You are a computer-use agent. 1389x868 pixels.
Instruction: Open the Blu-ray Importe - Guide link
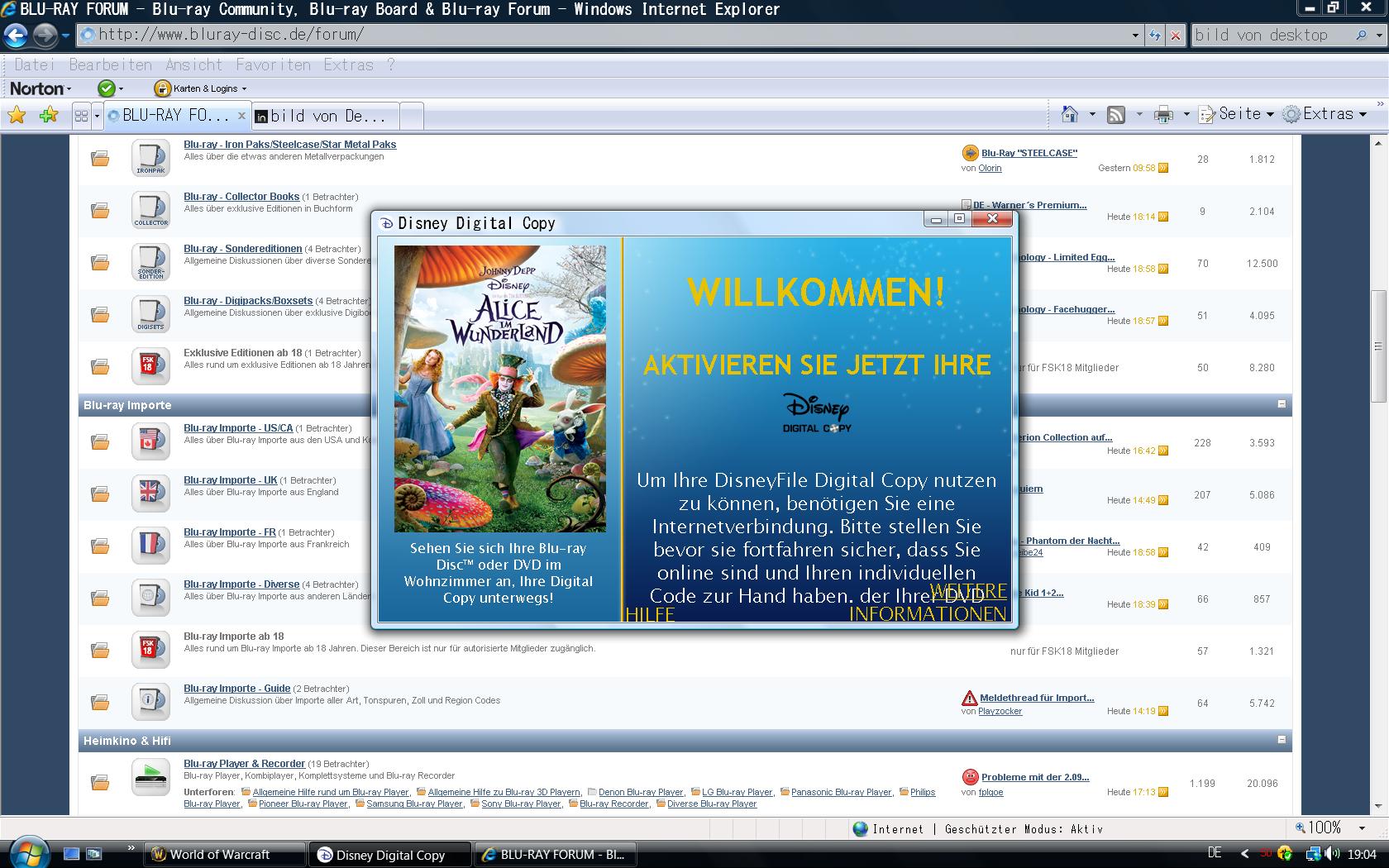click(236, 688)
